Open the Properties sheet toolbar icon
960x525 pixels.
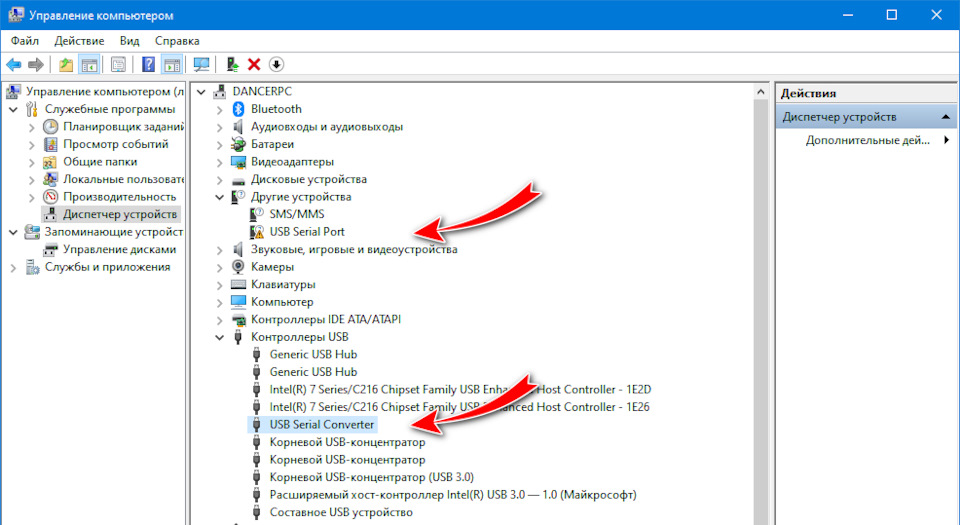point(118,64)
